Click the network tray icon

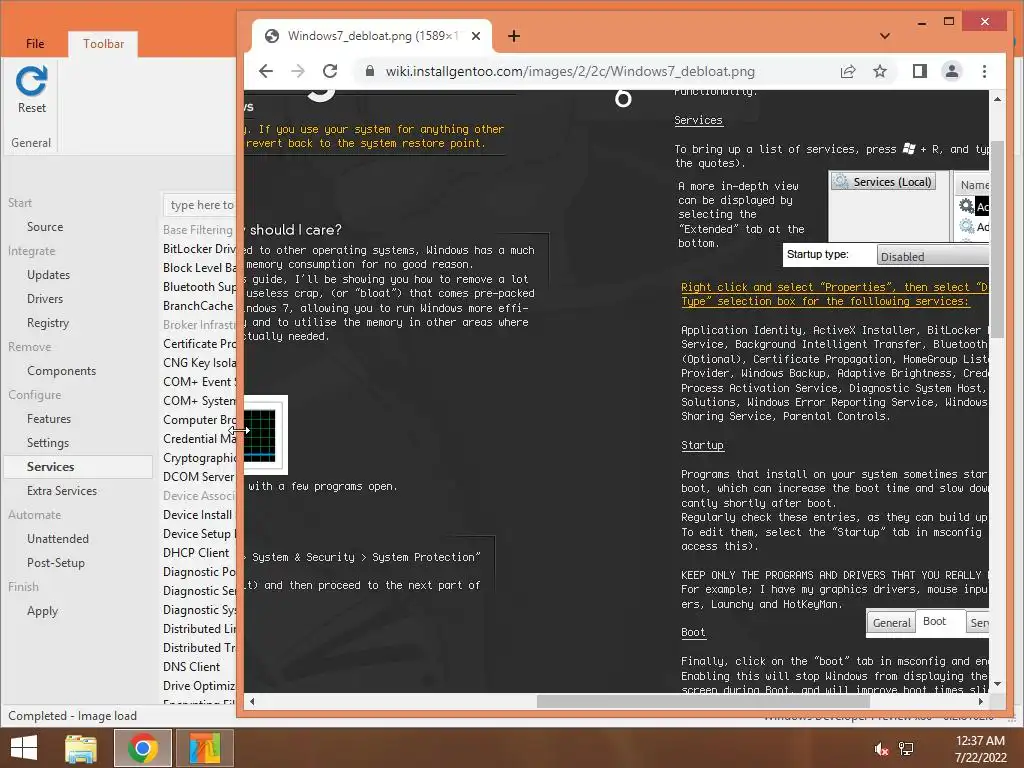coord(906,749)
